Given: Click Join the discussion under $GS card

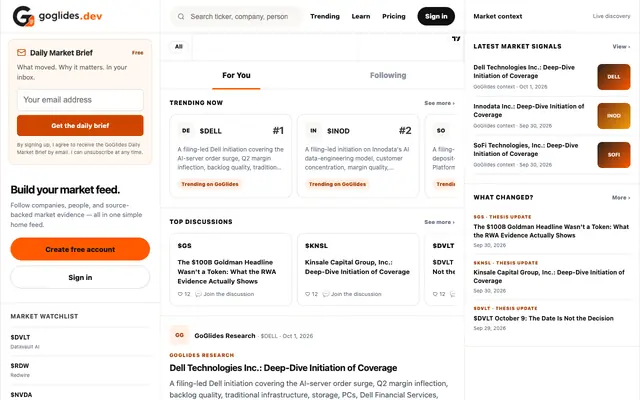Looking at the screenshot, I should coord(229,294).
